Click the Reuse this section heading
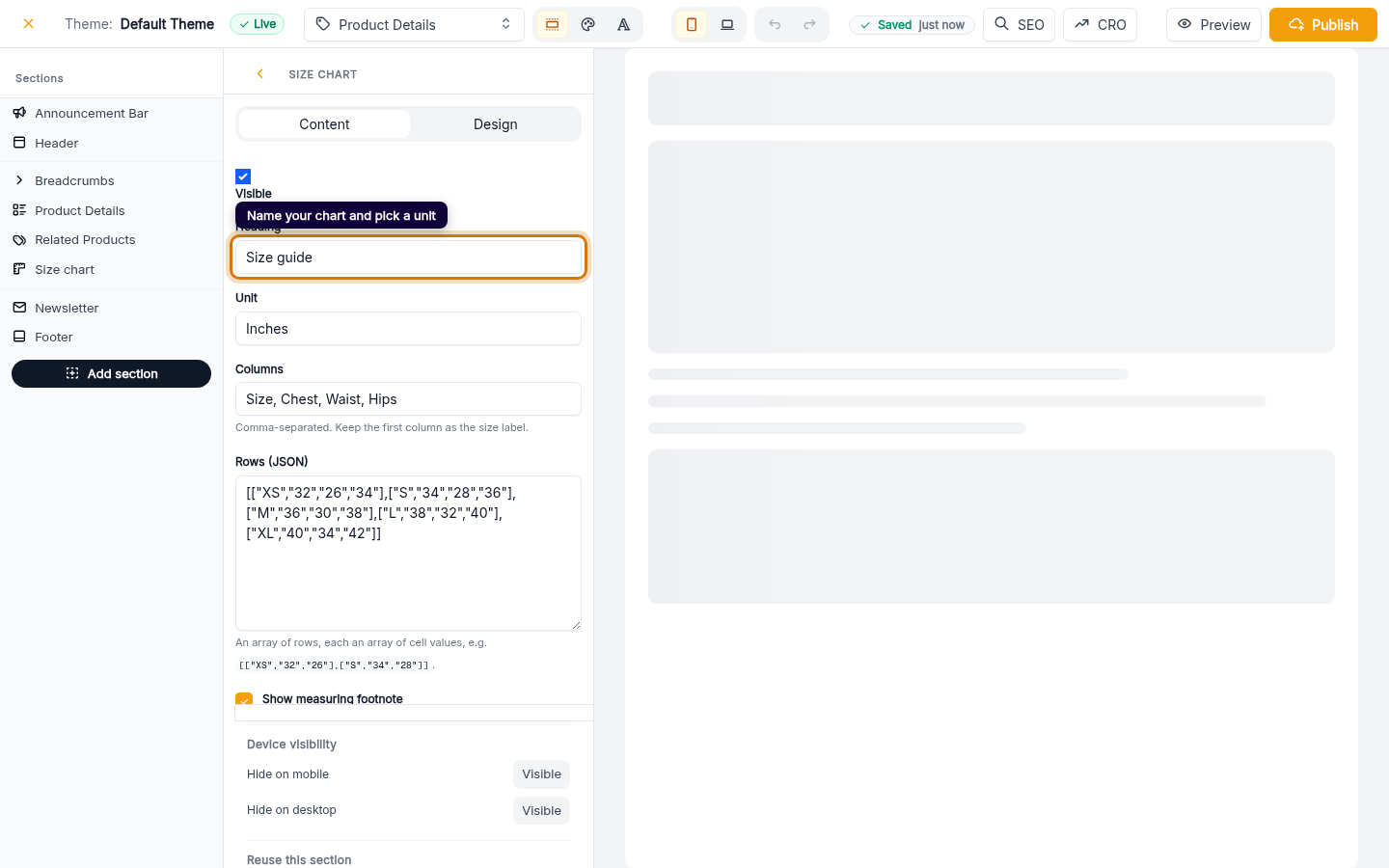The height and width of the screenshot is (868, 1389). (x=299, y=860)
